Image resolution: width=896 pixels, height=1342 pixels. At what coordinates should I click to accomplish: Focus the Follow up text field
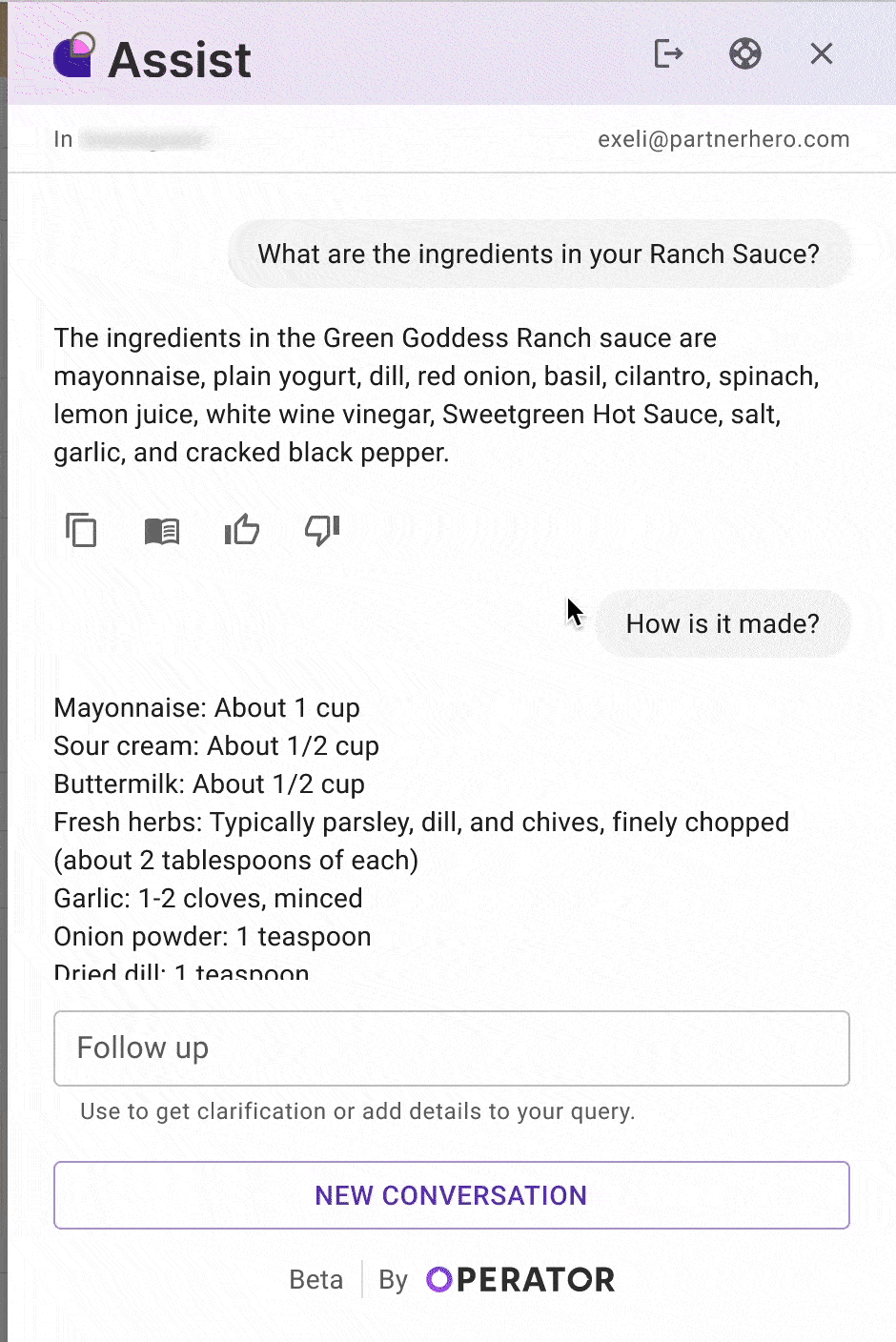click(451, 1047)
